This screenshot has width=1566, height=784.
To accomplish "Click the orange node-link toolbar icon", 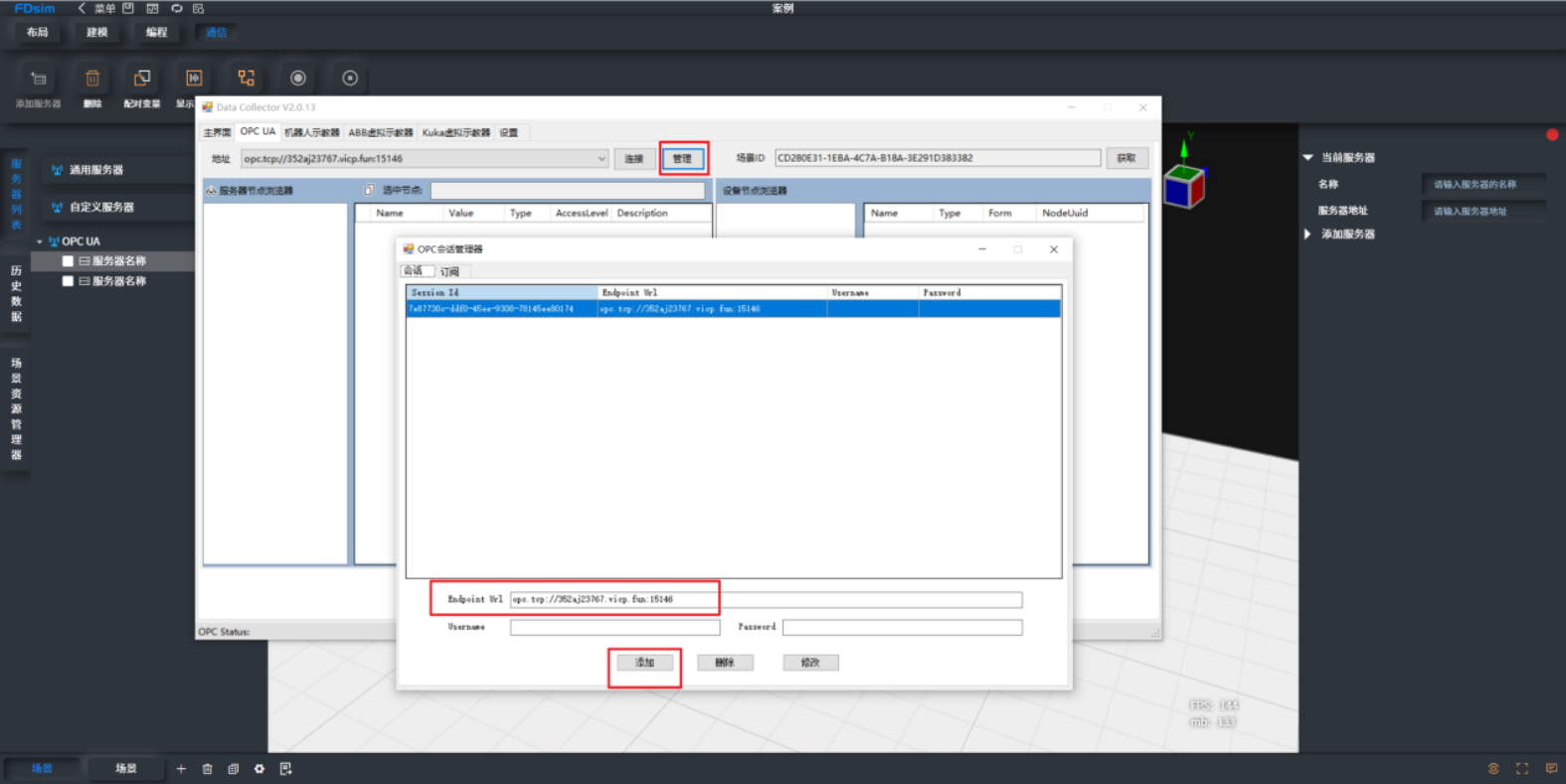I will pos(246,78).
